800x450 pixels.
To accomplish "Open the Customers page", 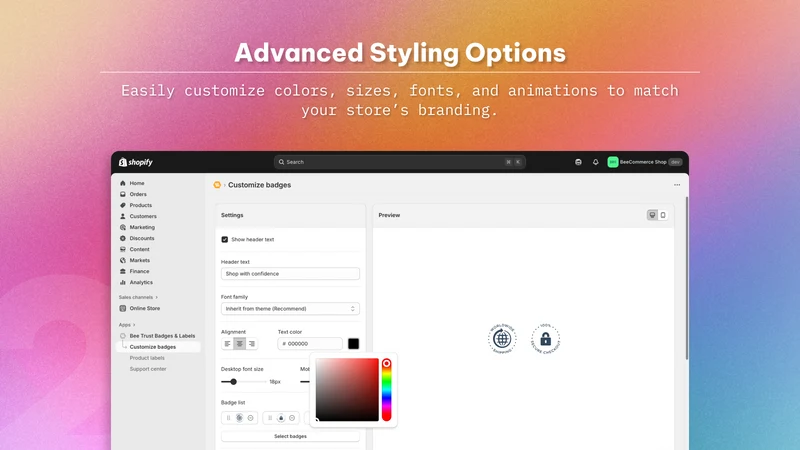I will coord(143,216).
